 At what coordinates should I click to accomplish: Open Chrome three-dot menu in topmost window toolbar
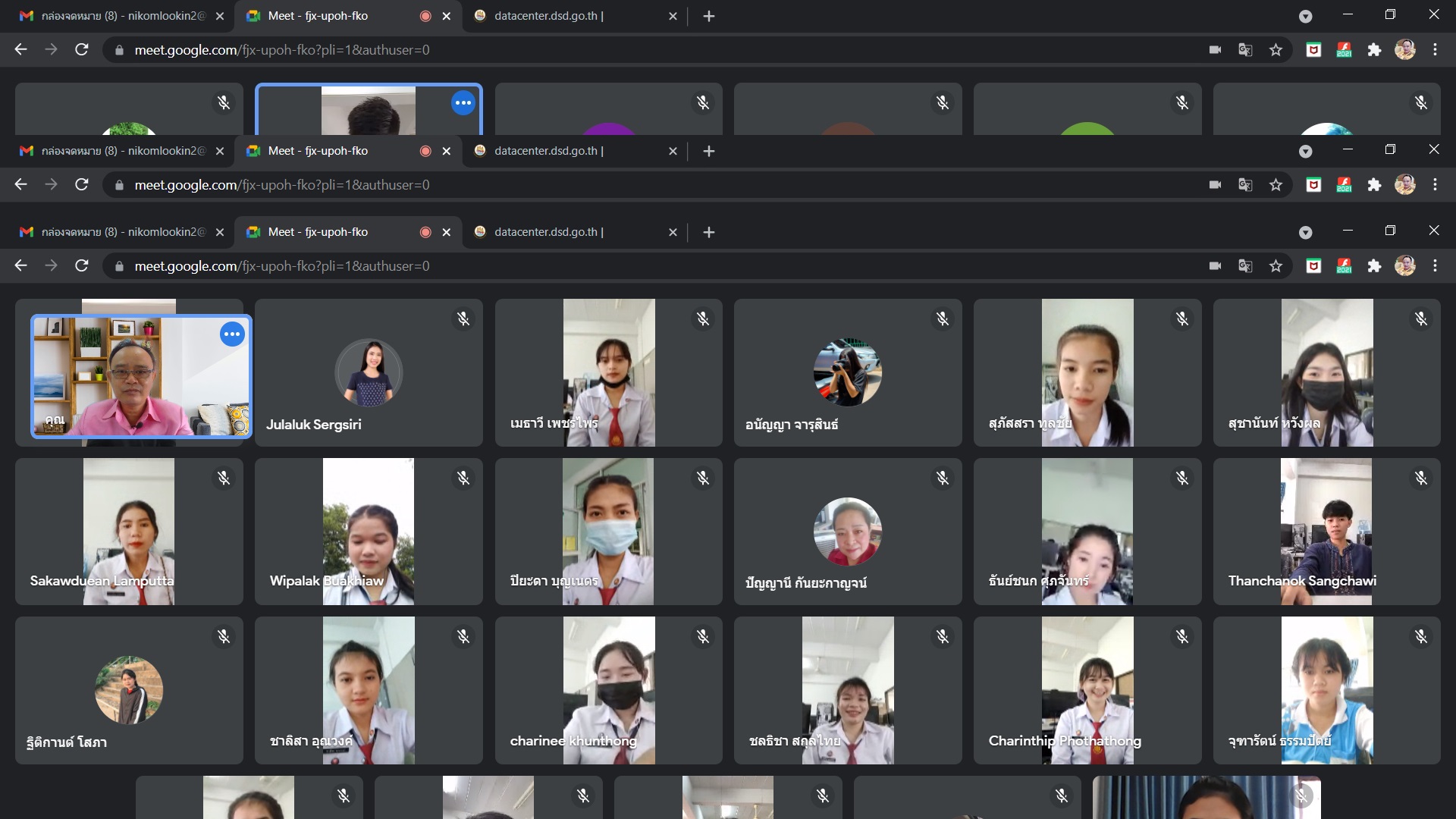(x=1435, y=49)
